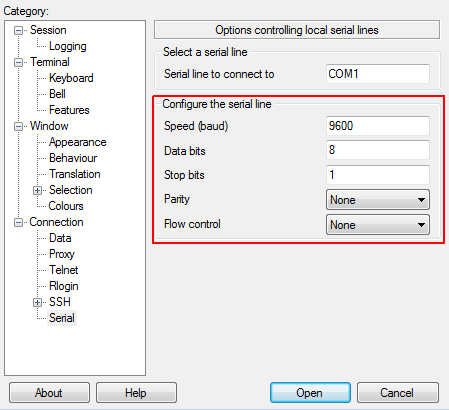
Task: Choose the Telnet category
Action: (x=63, y=270)
